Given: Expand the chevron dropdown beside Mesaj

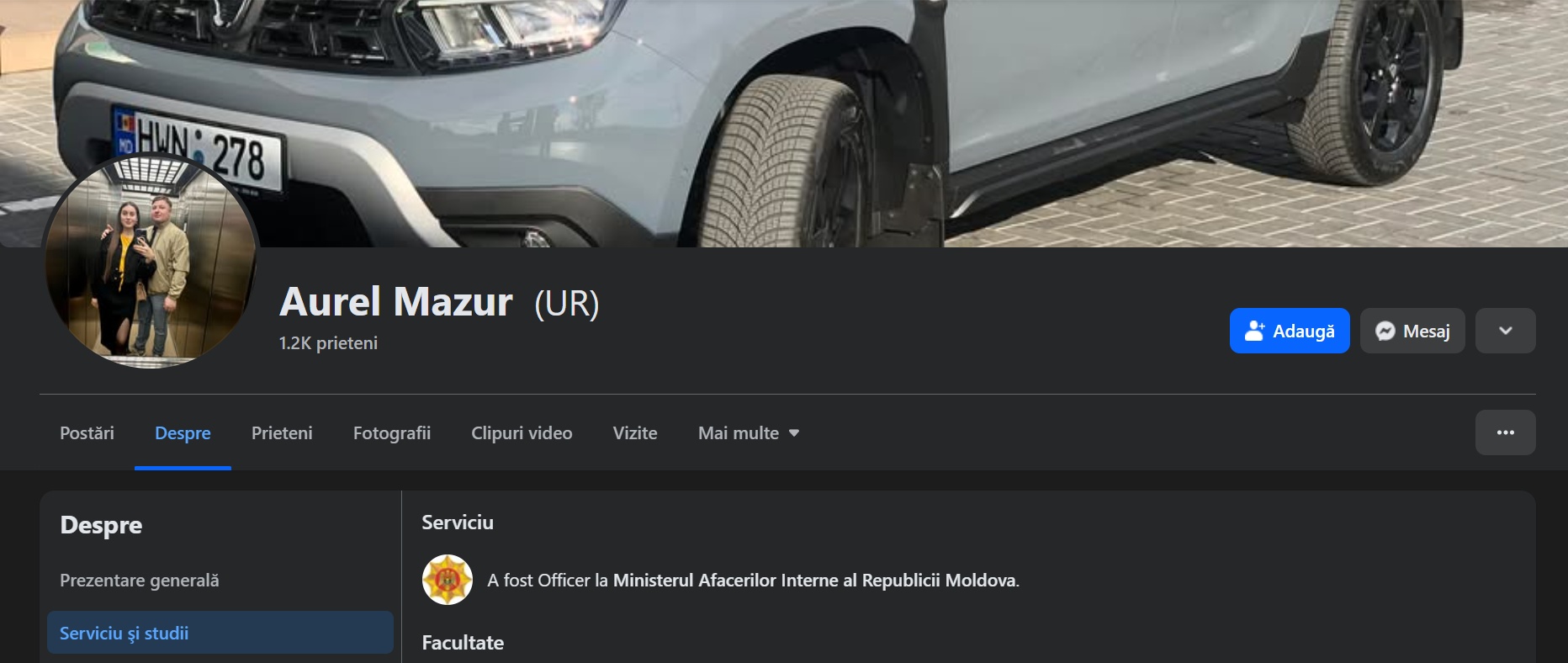Looking at the screenshot, I should (x=1505, y=331).
